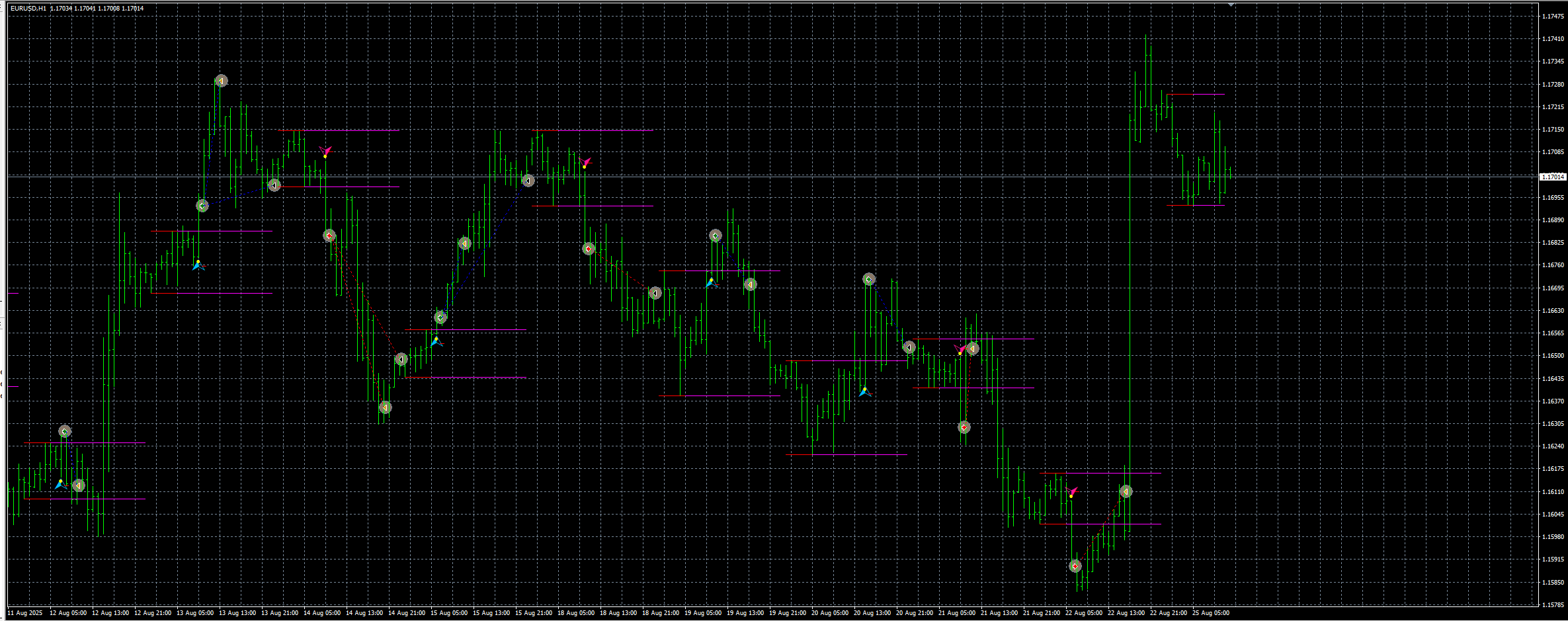Click the 1.15785 price scale label
1568x621 pixels.
coord(1553,604)
